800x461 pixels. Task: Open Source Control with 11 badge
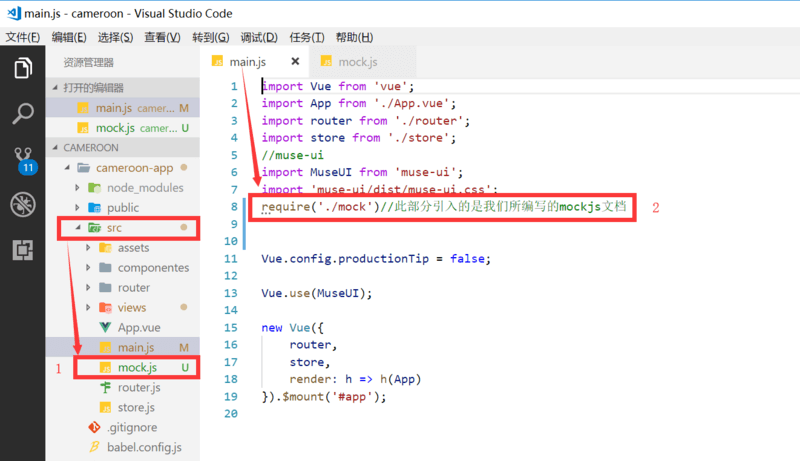pyautogui.click(x=23, y=160)
